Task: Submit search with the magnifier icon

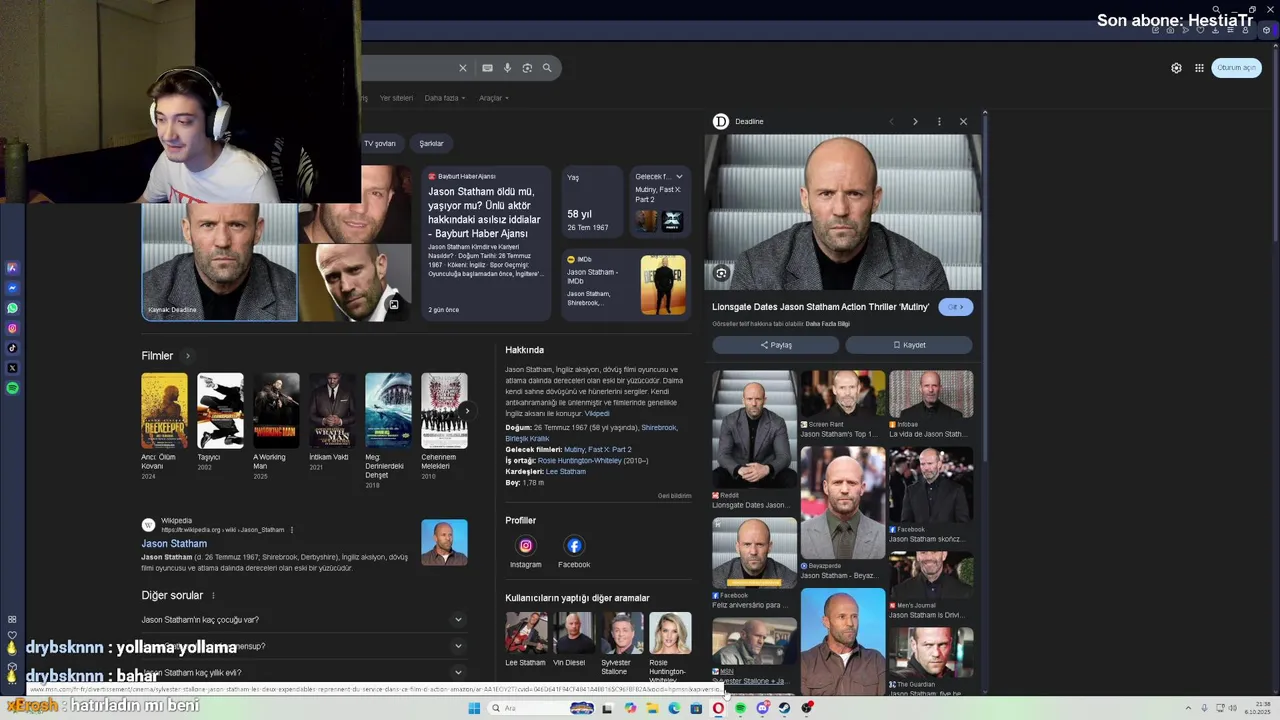Action: [547, 68]
